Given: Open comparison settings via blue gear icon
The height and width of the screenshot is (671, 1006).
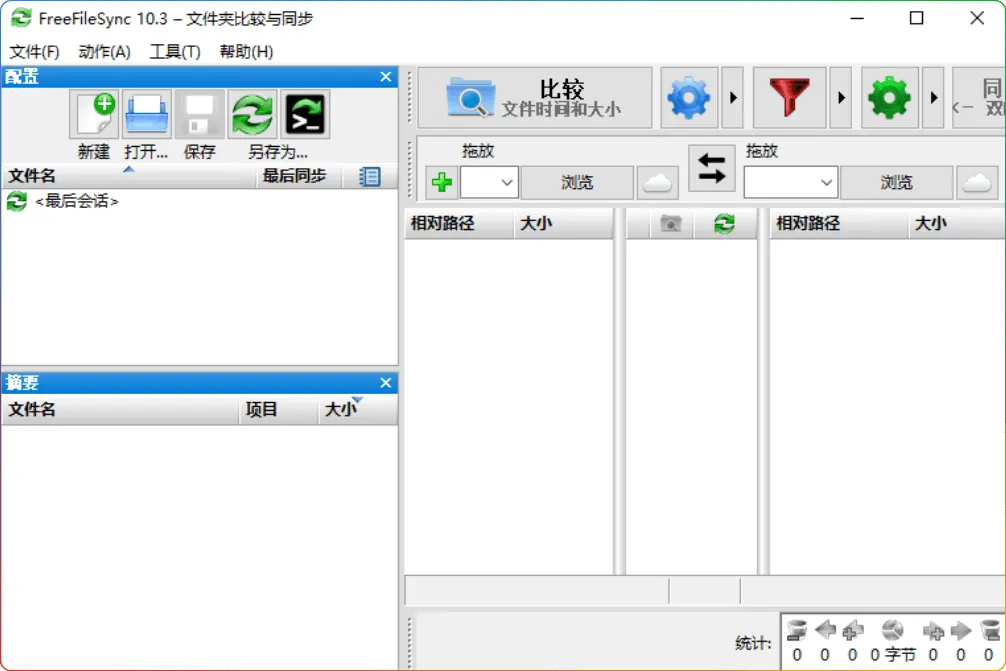Looking at the screenshot, I should coord(689,98).
